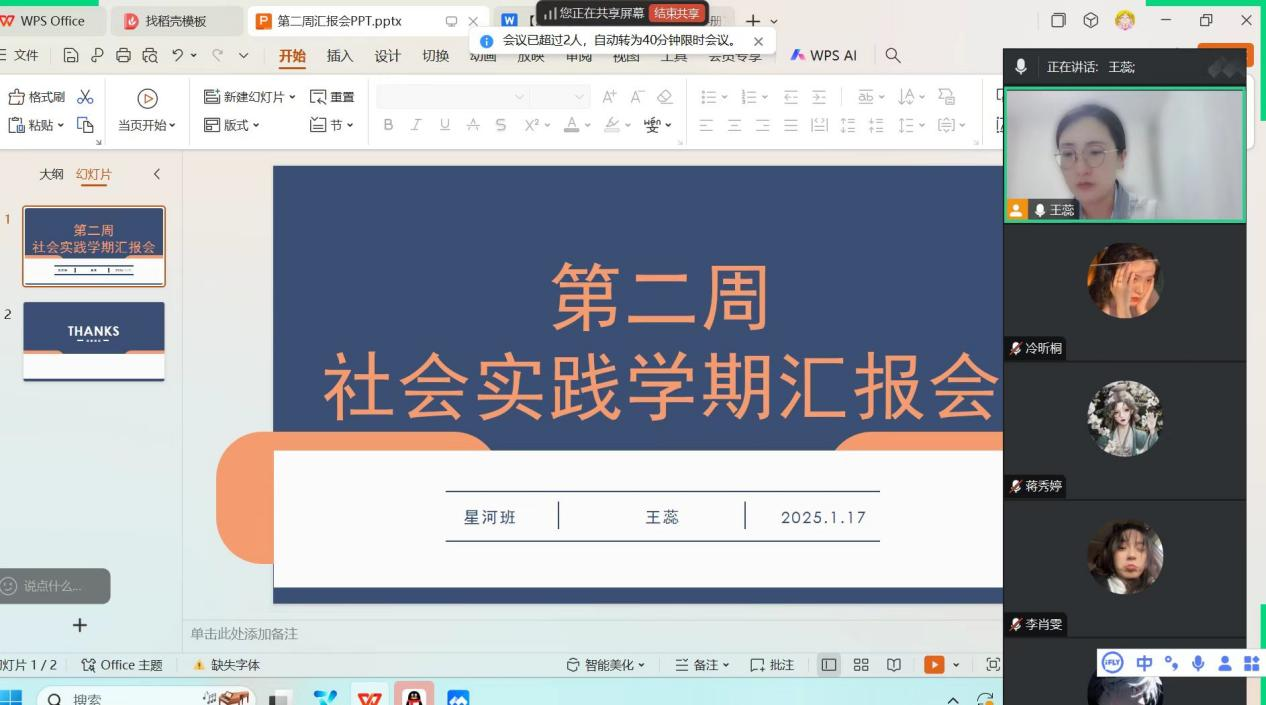Switch to the 大纲 outline tab
This screenshot has height=705, width=1266.
pyautogui.click(x=51, y=174)
